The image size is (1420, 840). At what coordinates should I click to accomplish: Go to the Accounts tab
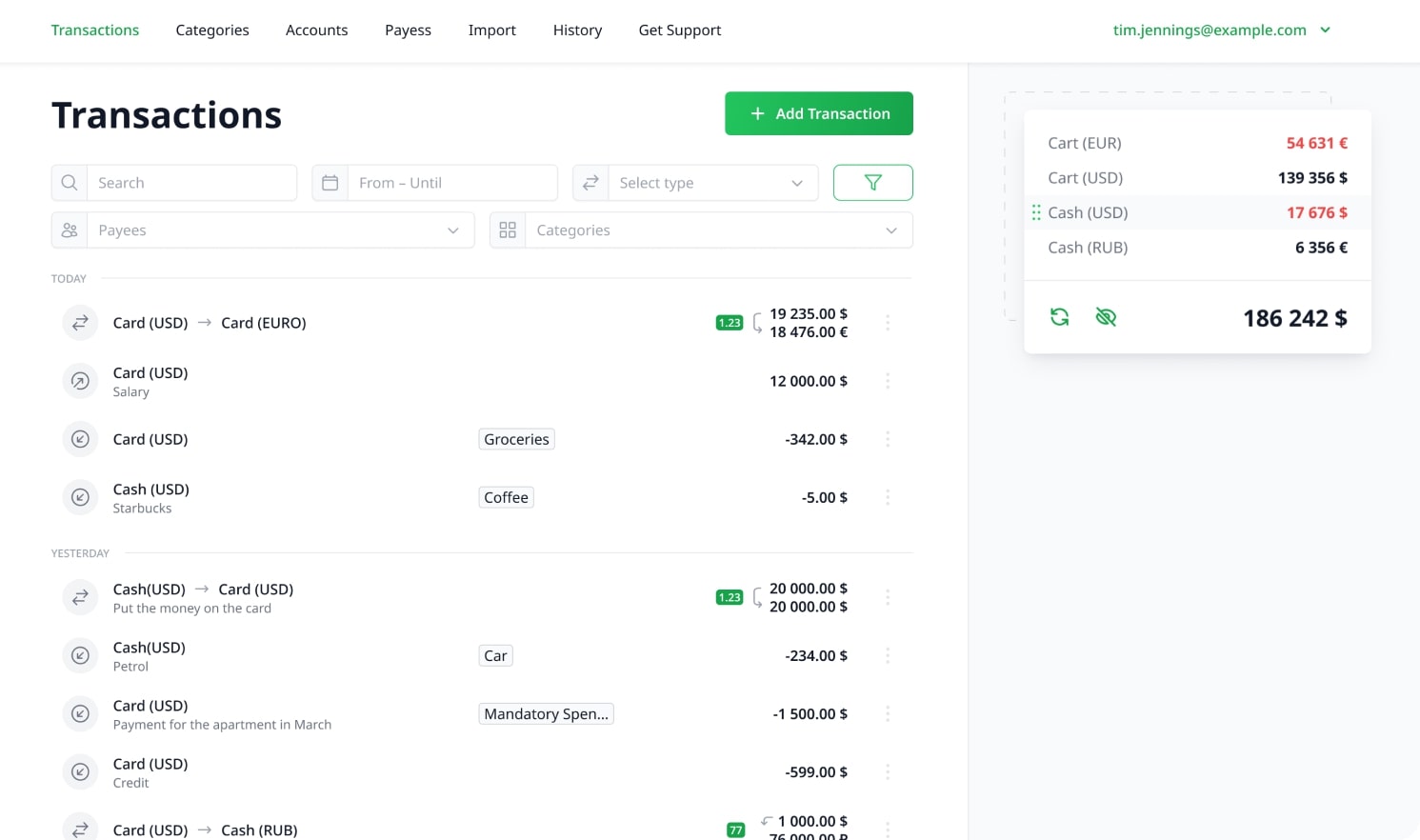pyautogui.click(x=316, y=30)
